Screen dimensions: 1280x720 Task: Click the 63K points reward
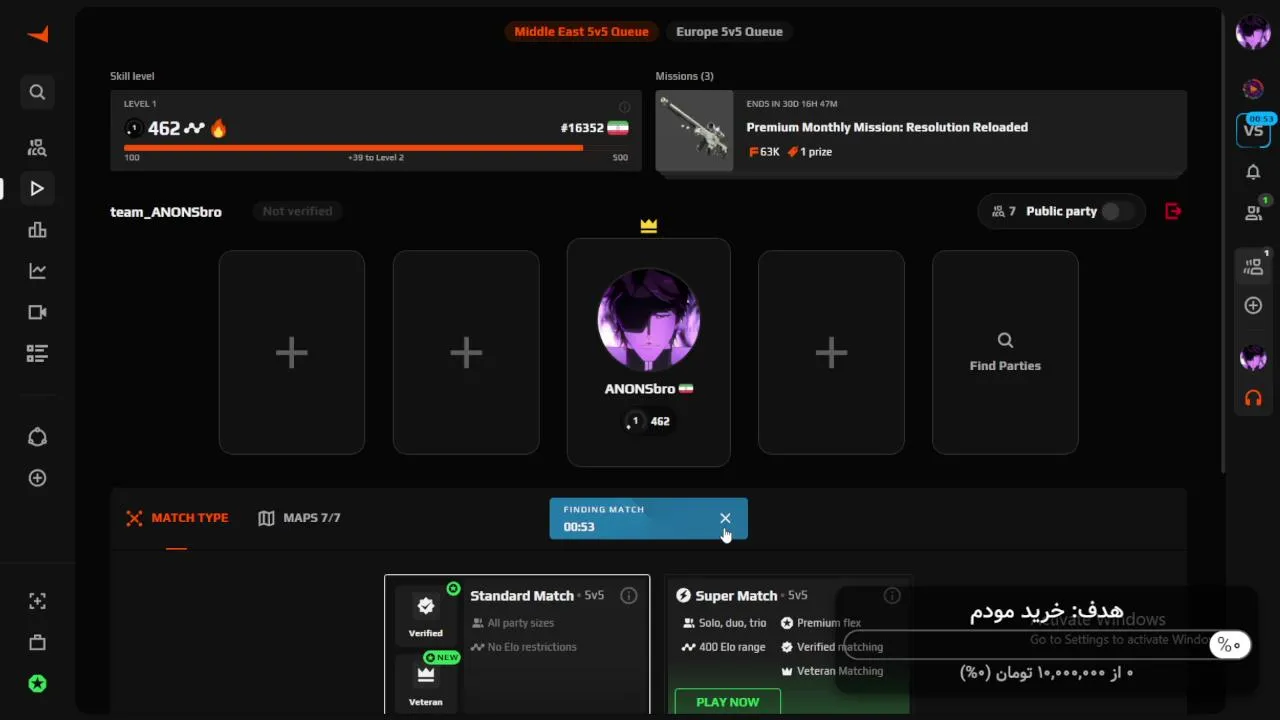coord(764,152)
